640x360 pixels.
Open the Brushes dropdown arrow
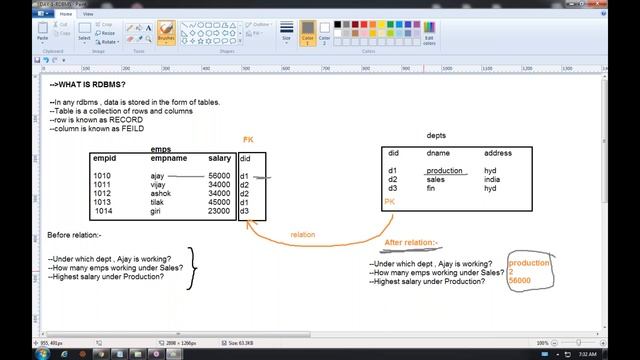[x=166, y=42]
